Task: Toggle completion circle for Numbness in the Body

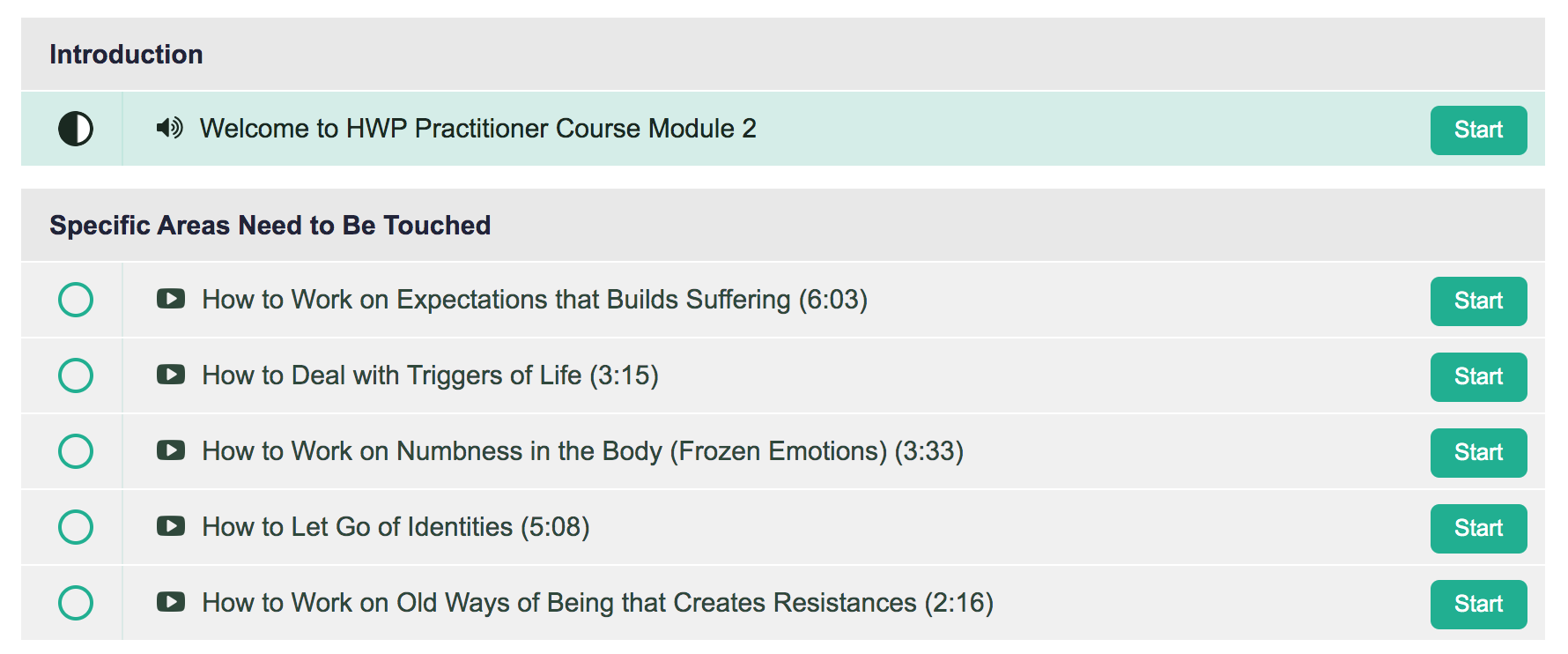Action: coord(76,451)
